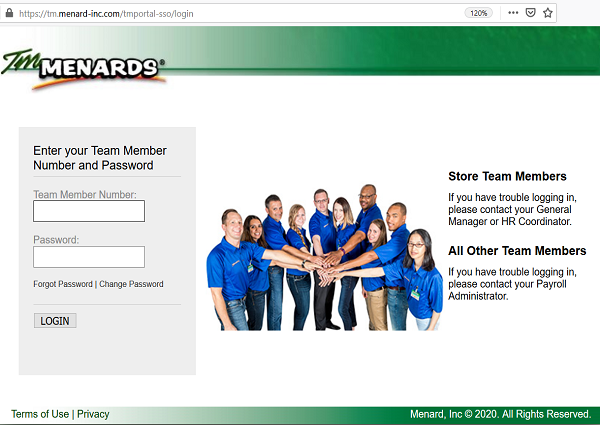Click the team members group photo
Image resolution: width=600 pixels, height=425 pixels.
[x=324, y=257]
